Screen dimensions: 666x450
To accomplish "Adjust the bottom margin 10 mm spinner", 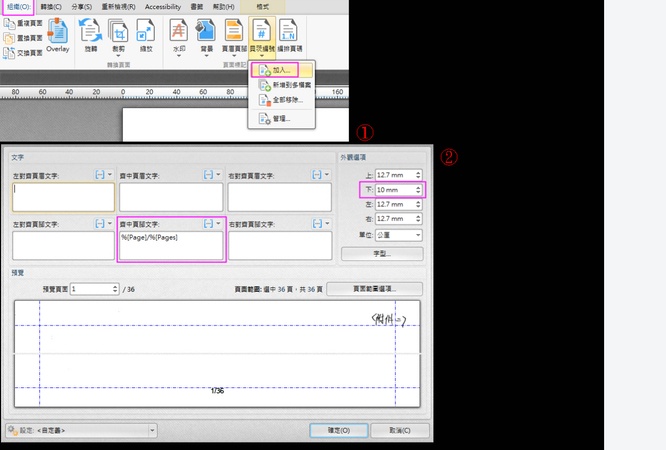I will [418, 190].
